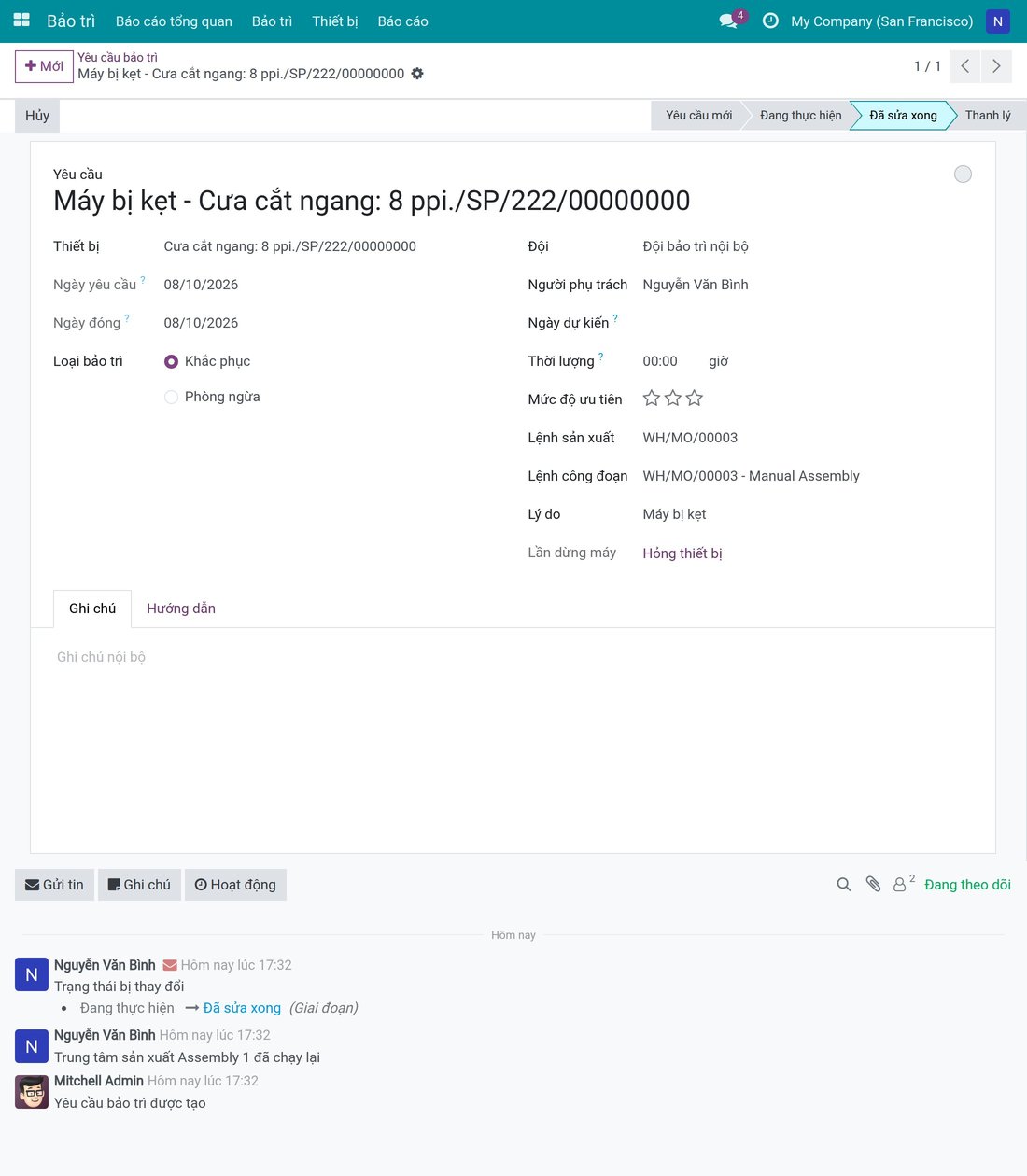This screenshot has width=1027, height=1176.
Task: Open the Thiết bị menu dropdown
Action: pos(335,21)
